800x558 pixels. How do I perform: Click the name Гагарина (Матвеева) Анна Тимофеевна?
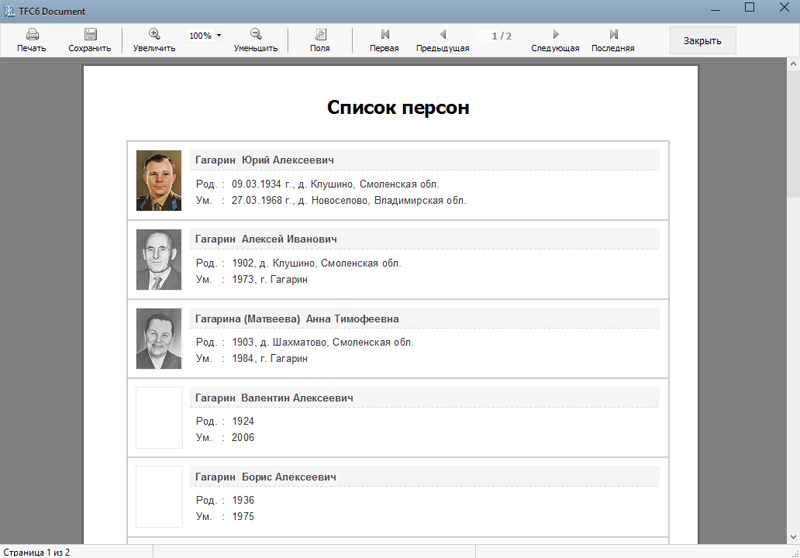(x=297, y=319)
